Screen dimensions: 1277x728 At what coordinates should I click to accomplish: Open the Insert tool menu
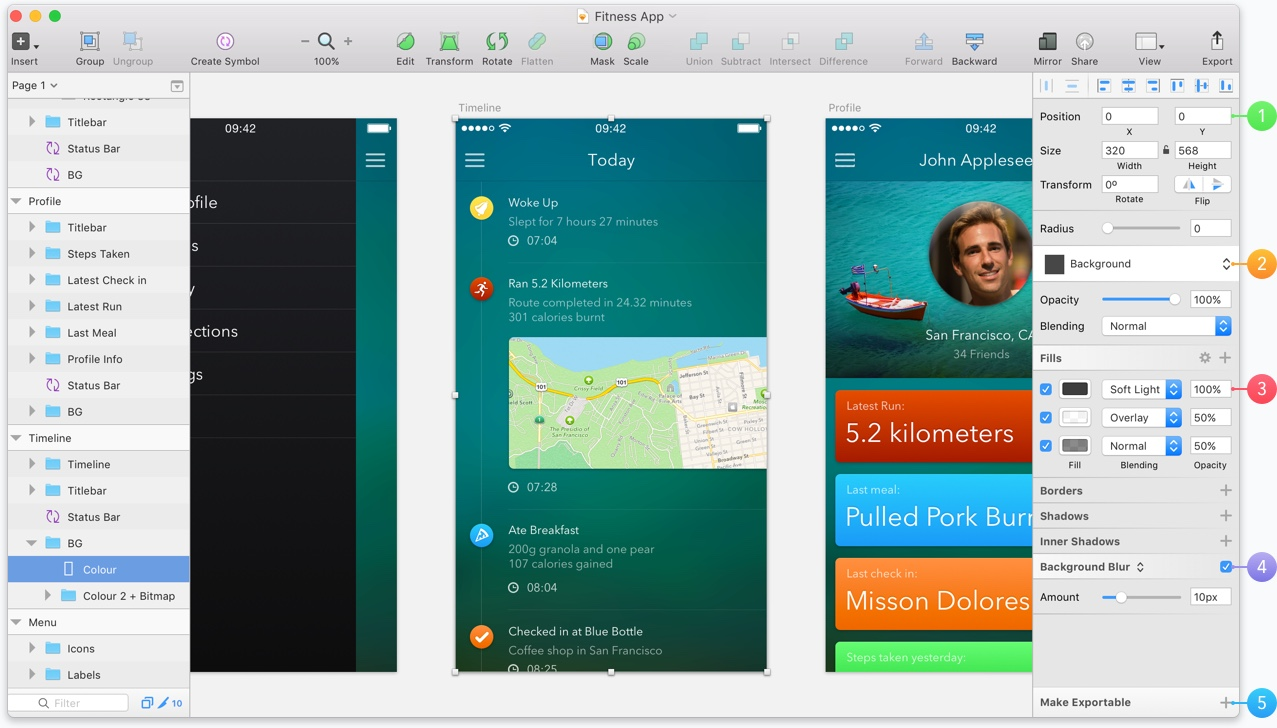click(x=24, y=43)
